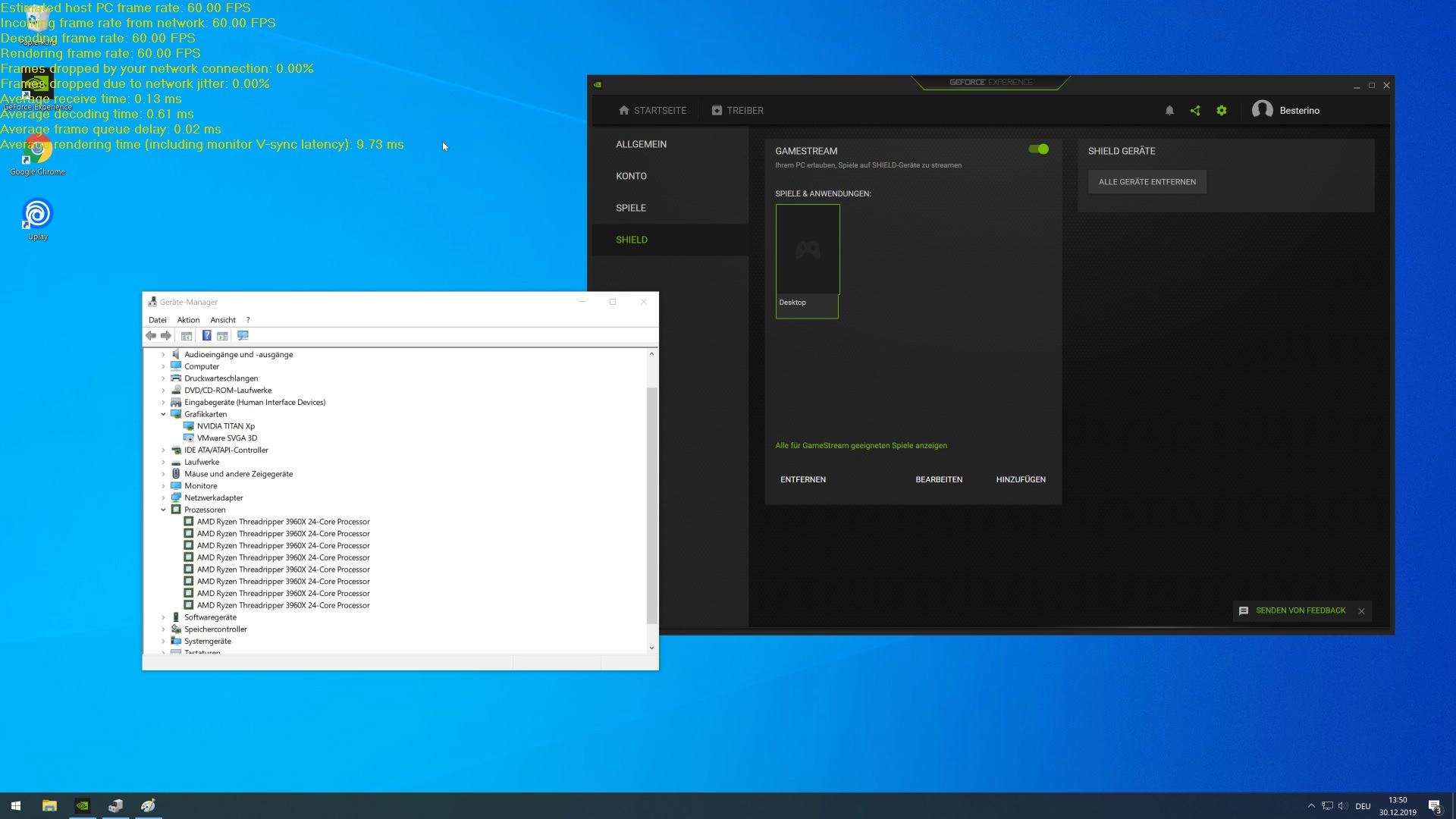Click the scroll down arrow in Geräte-Manager
Viewport: 1456px width, 819px height.
tap(651, 648)
